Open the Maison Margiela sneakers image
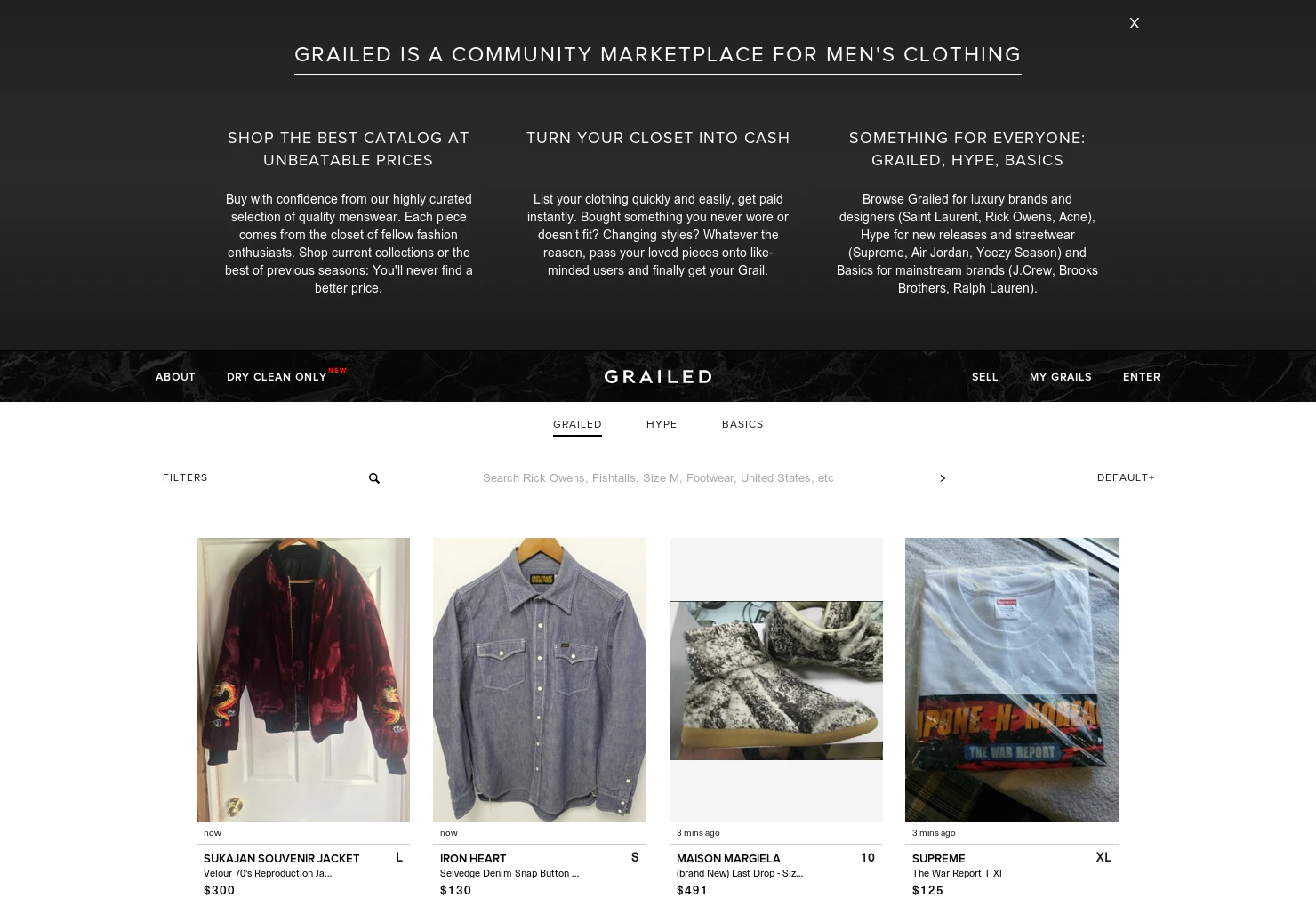 coord(776,680)
